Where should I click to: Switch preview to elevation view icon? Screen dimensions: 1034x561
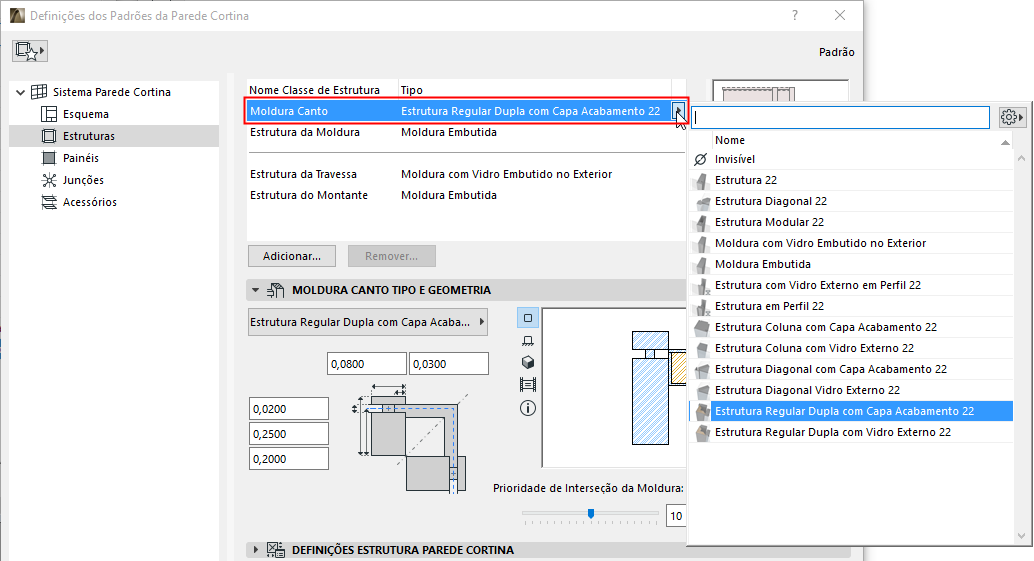tap(528, 340)
